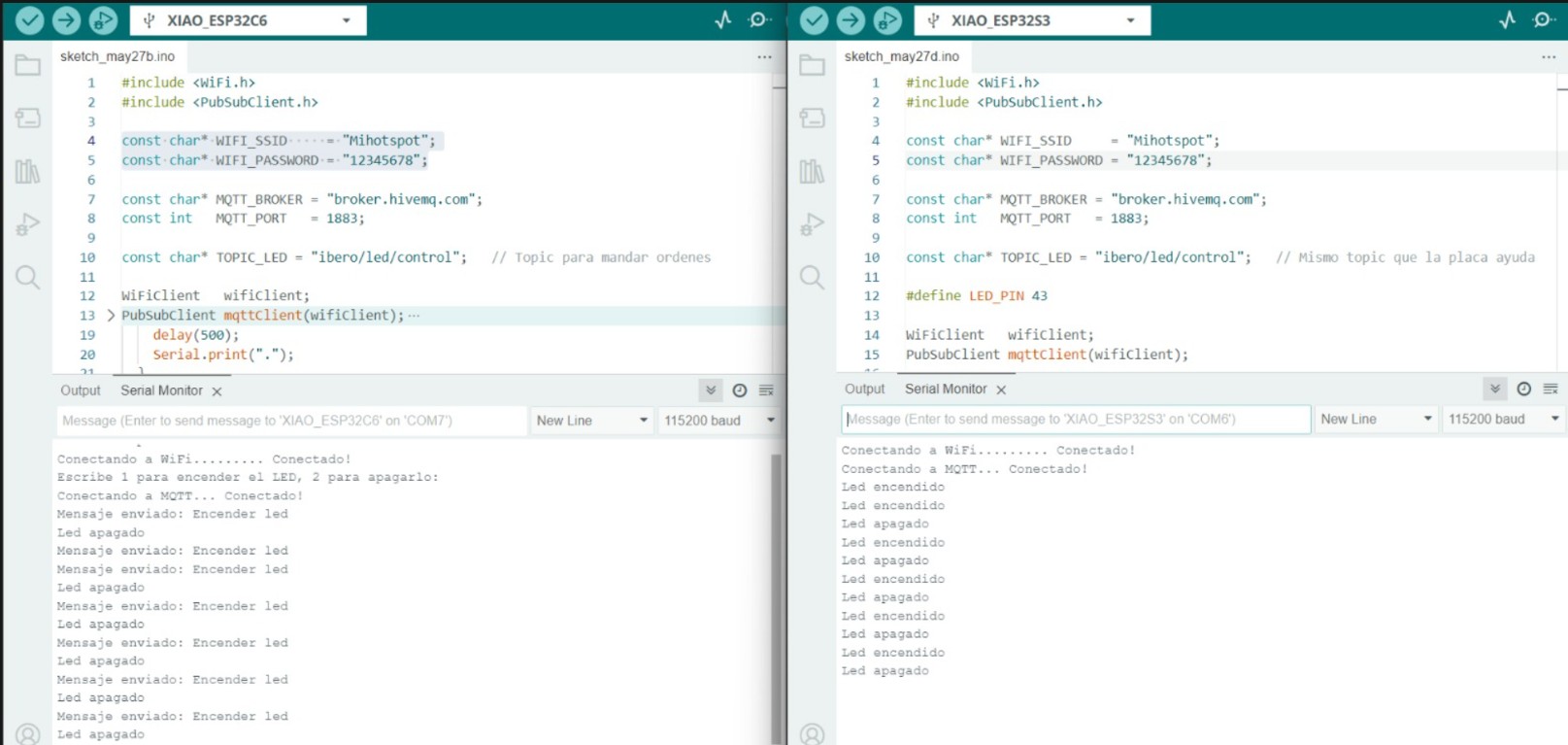1568x745 pixels.
Task: Click 'Escribe 1 para encender el LED' output line
Action: coord(248,477)
